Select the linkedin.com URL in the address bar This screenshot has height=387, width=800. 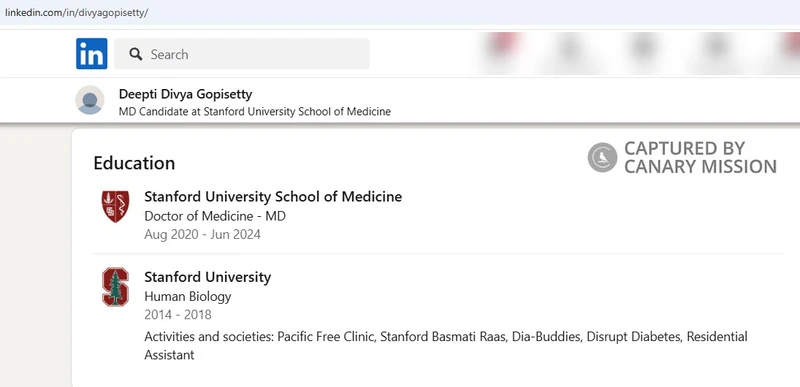point(77,13)
